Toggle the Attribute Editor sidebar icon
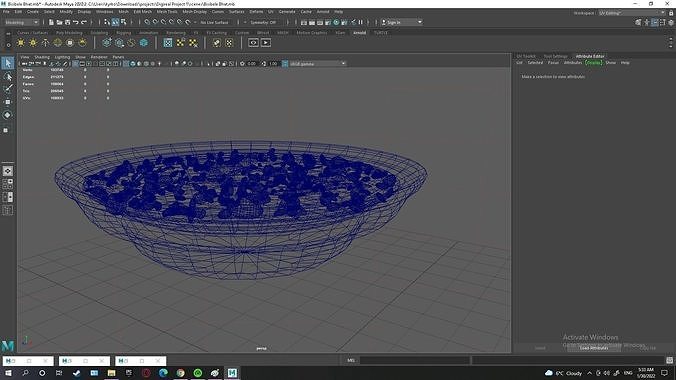676x380 pixels. tap(654, 22)
